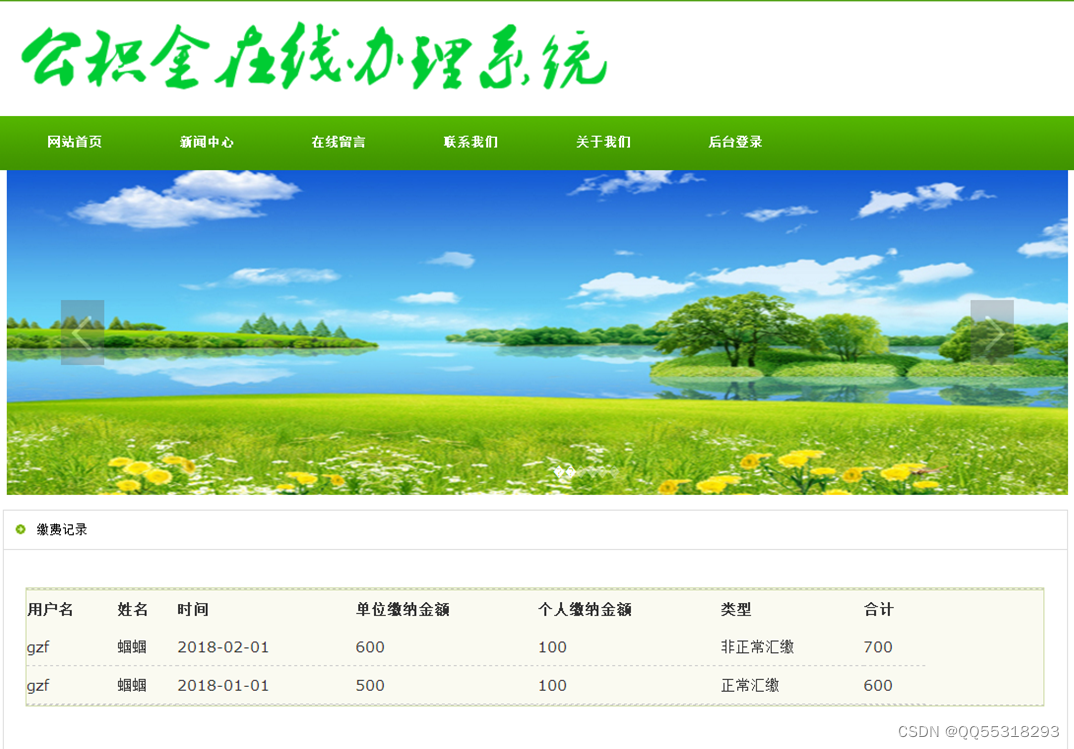The image size is (1074, 749).
Task: Go to 后台登录 page
Action: tap(735, 142)
